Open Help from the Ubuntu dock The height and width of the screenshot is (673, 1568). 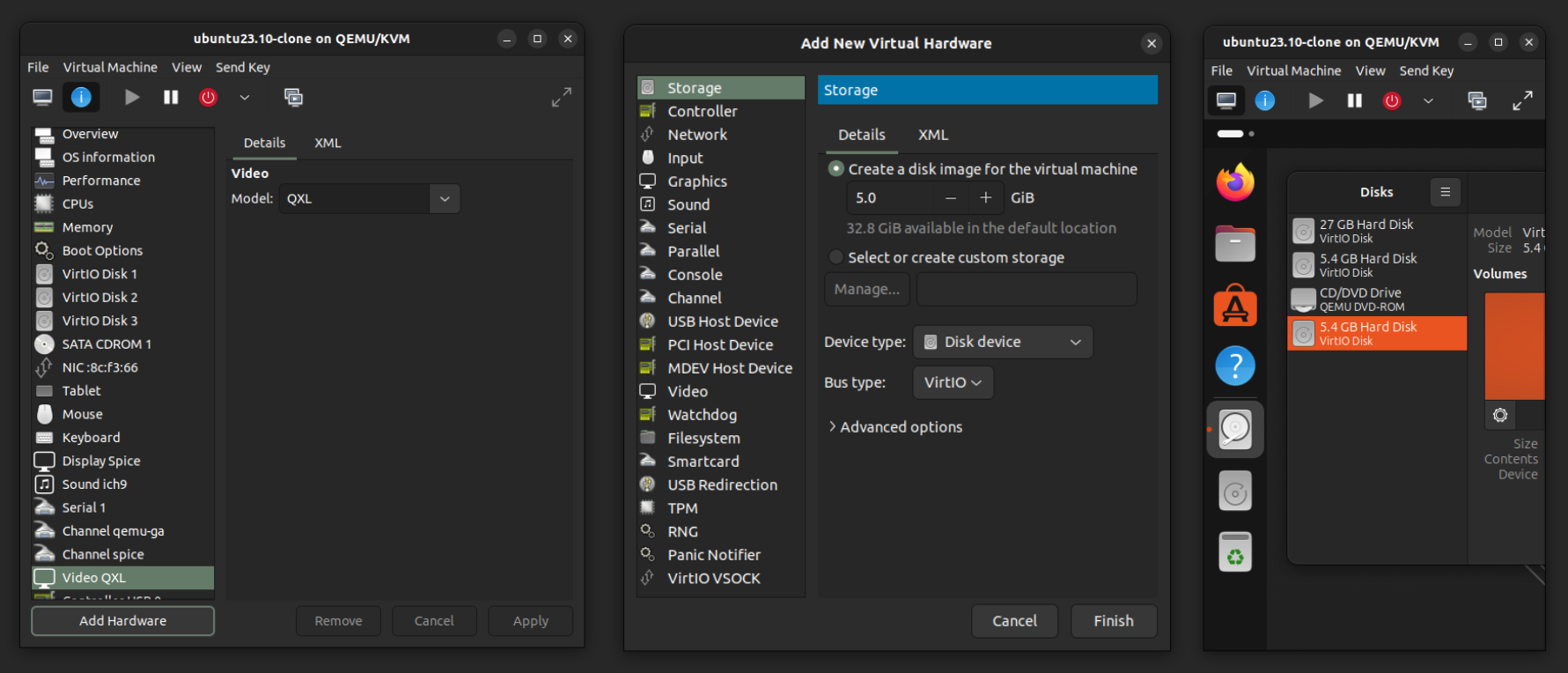(1235, 366)
